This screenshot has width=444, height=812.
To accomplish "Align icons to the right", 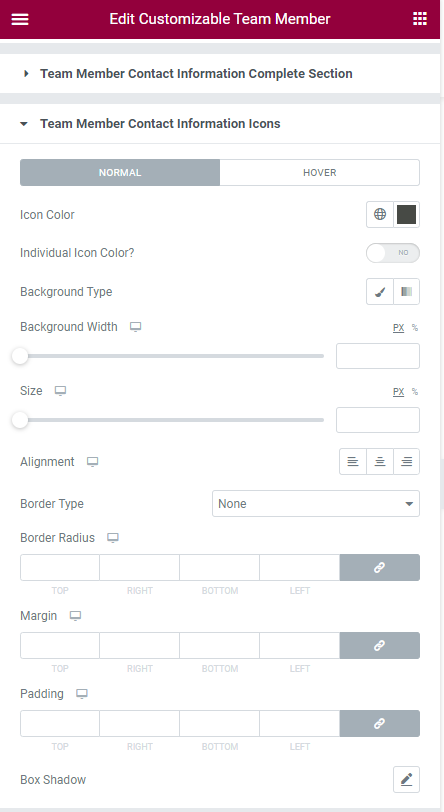I will pos(407,461).
